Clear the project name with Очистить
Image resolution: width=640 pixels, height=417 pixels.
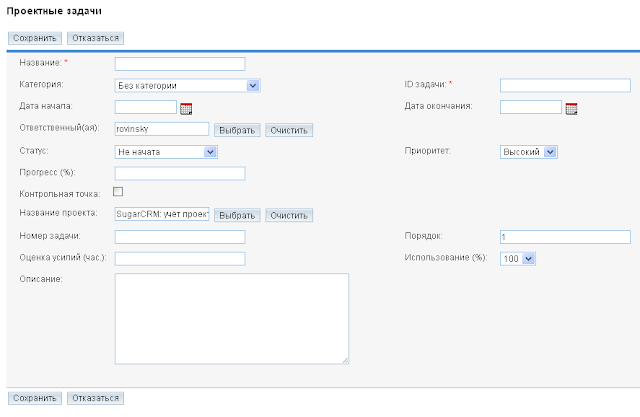289,215
